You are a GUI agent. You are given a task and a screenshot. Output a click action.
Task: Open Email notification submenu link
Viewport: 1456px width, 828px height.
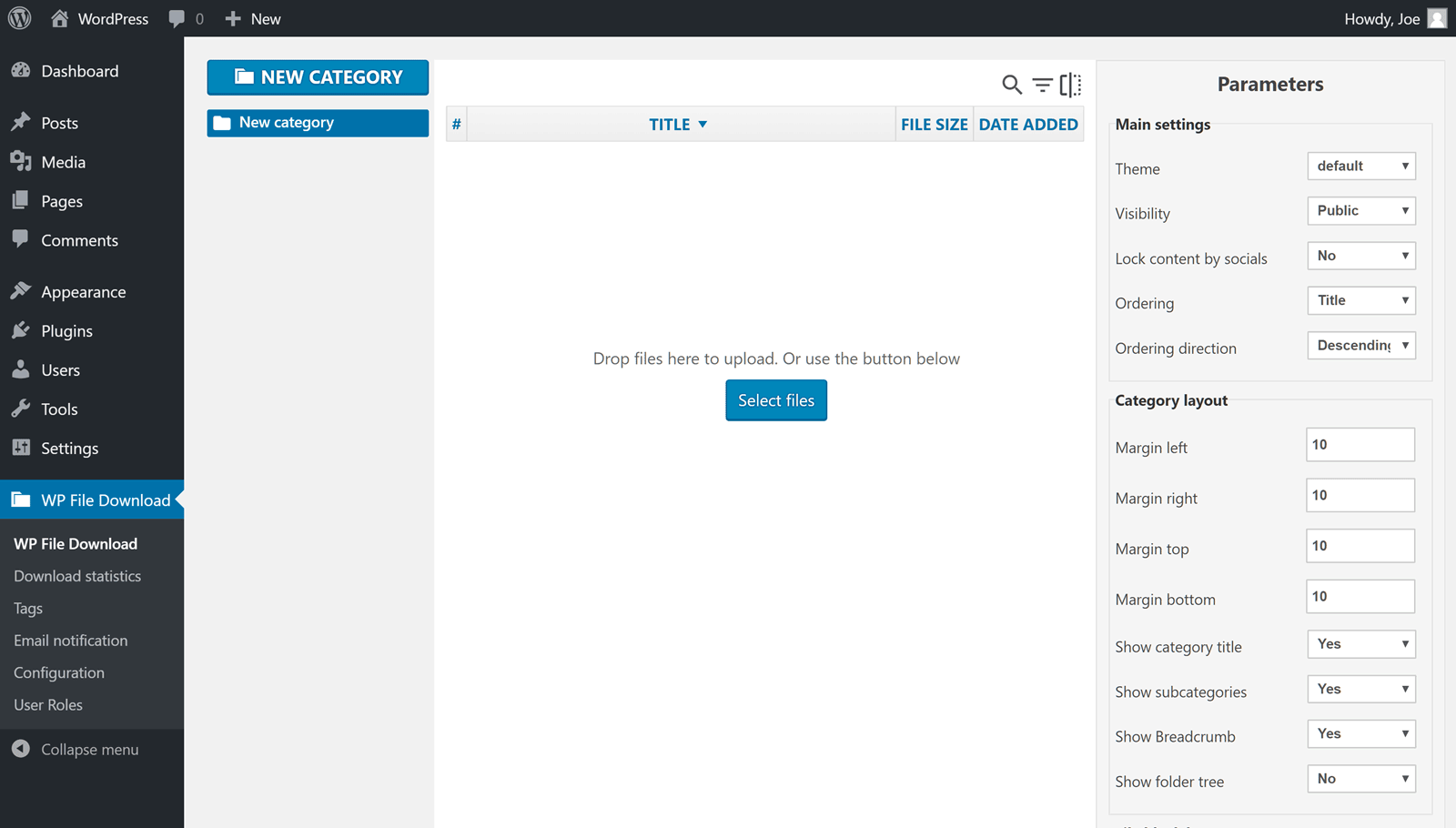(x=71, y=641)
